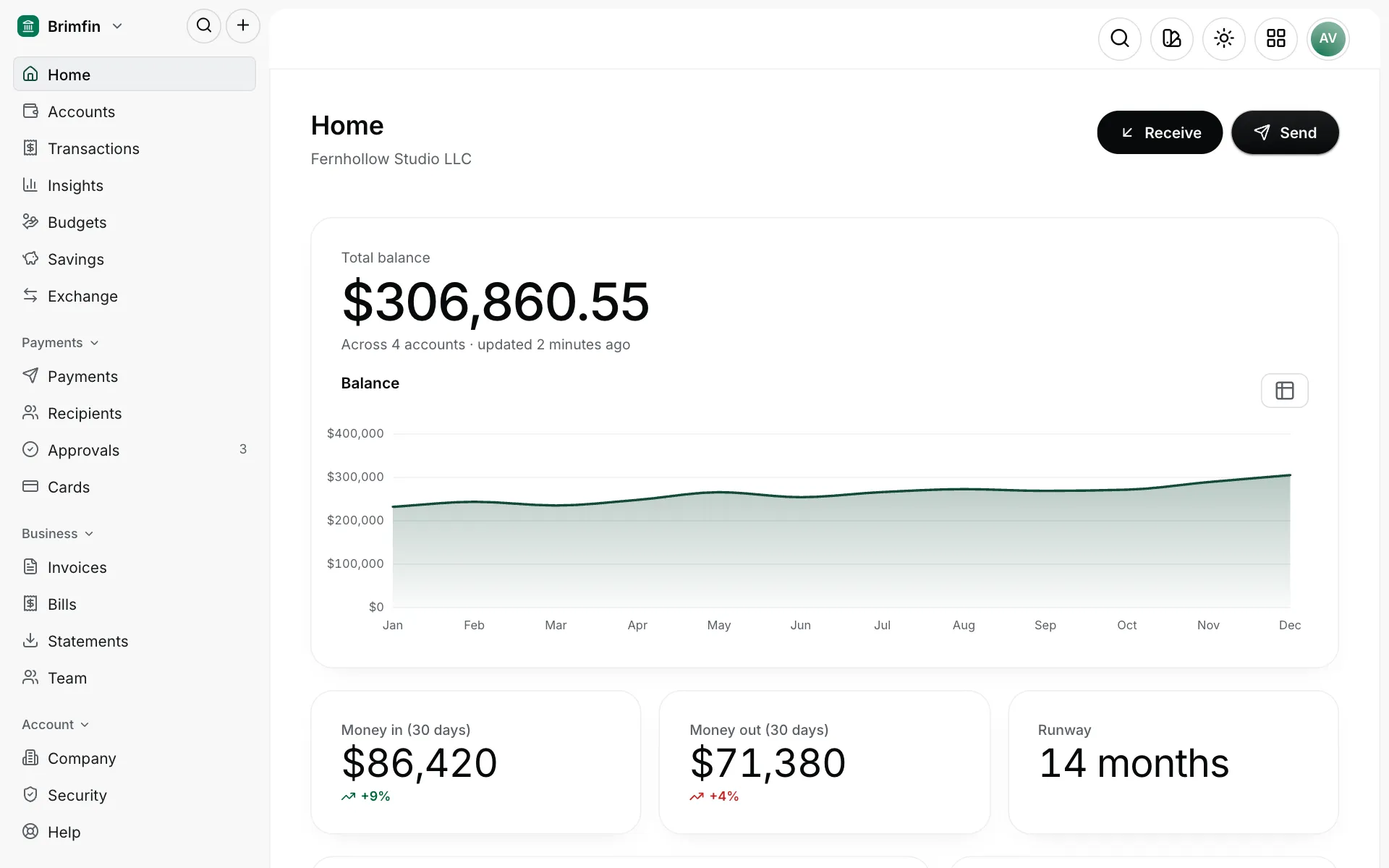Open Transactions page
The height and width of the screenshot is (868, 1389).
click(135, 148)
